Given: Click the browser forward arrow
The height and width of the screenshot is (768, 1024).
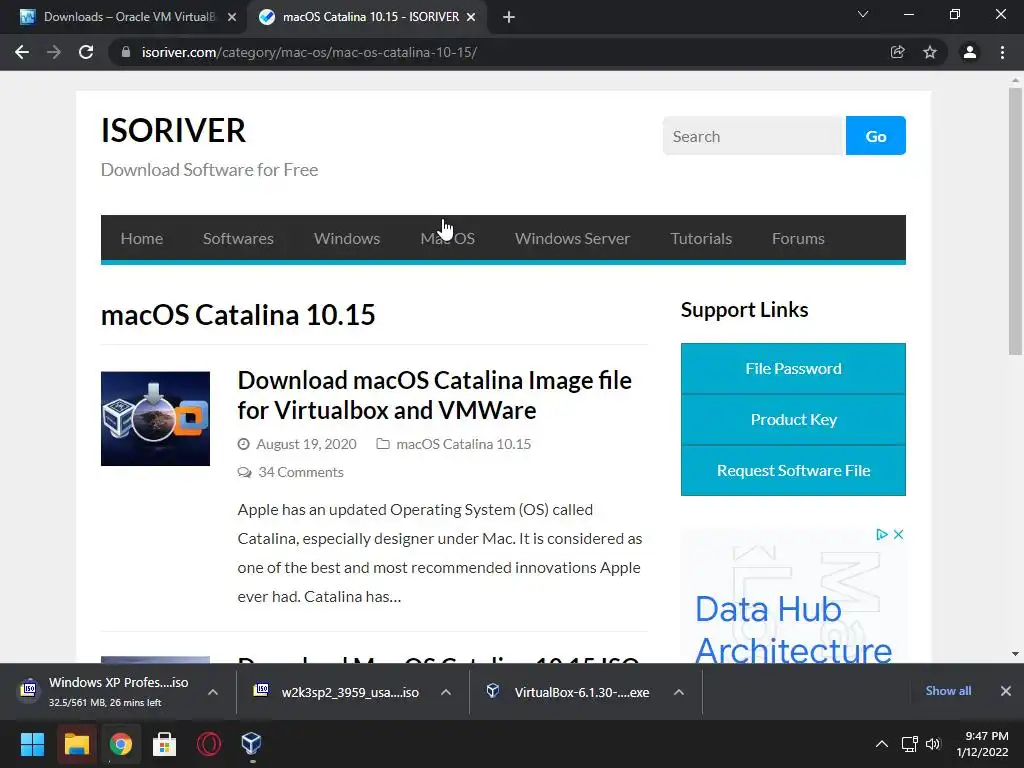Looking at the screenshot, I should (x=54, y=52).
